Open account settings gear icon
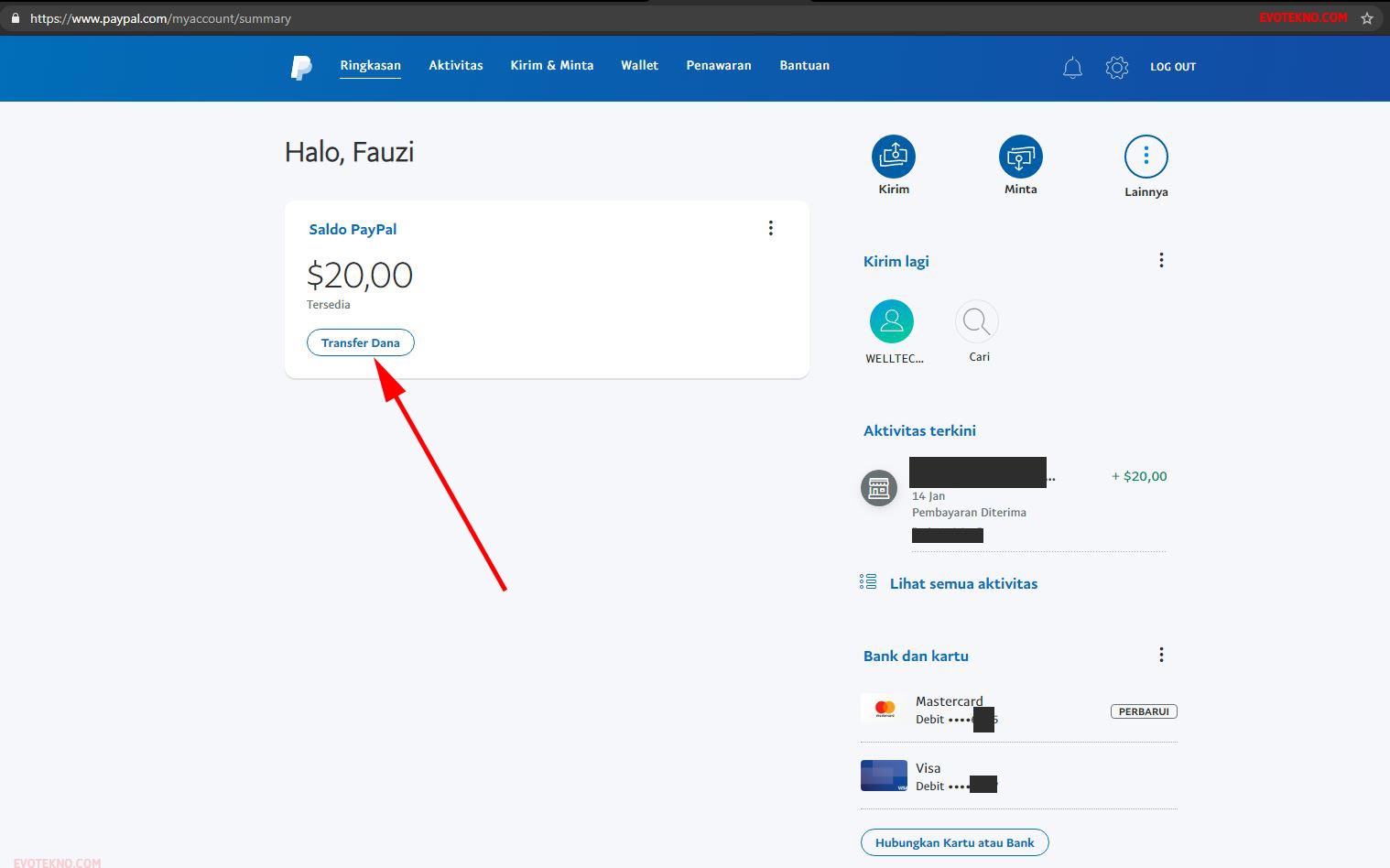The width and height of the screenshot is (1390, 868). click(x=1116, y=67)
